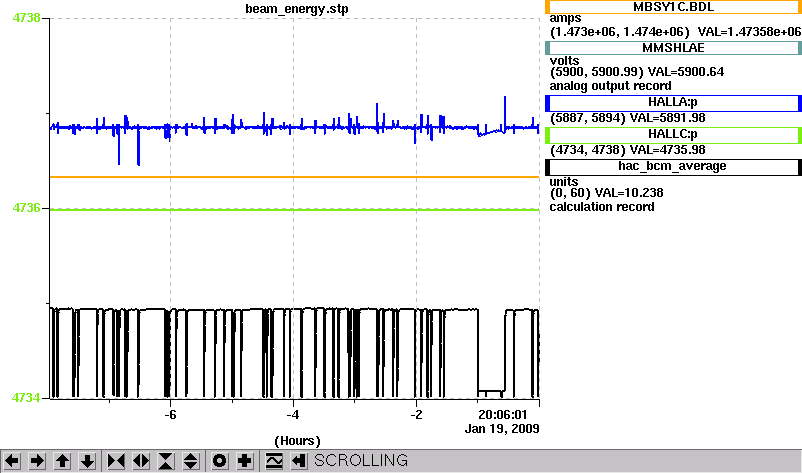Click the Jan 19, 2009 date label
The width and height of the screenshot is (802, 473).
point(502,429)
